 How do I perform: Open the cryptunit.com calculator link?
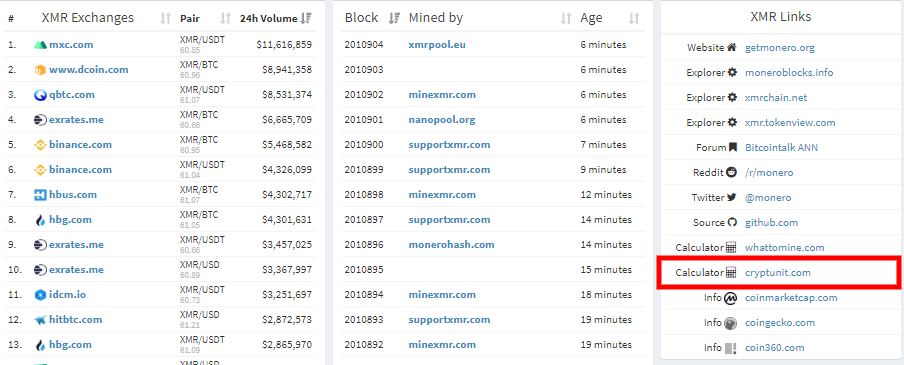click(778, 273)
